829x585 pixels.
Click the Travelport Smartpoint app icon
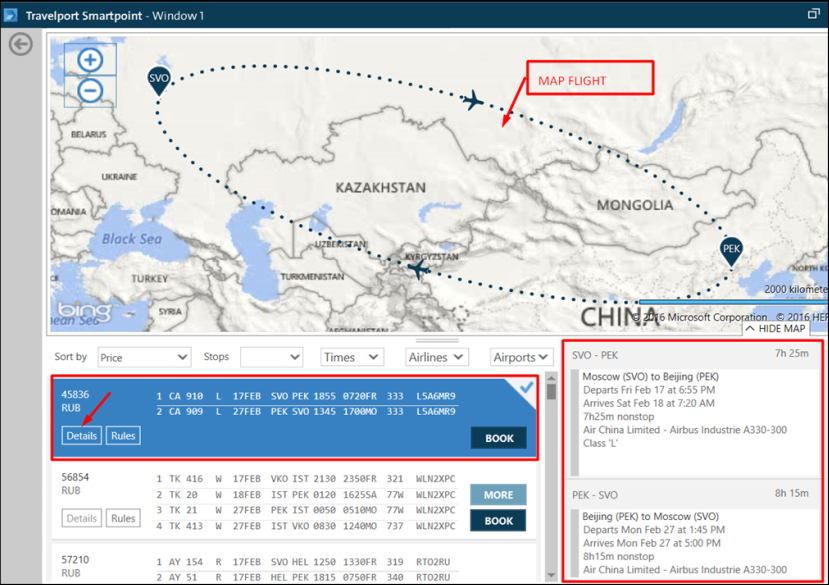click(x=11, y=15)
